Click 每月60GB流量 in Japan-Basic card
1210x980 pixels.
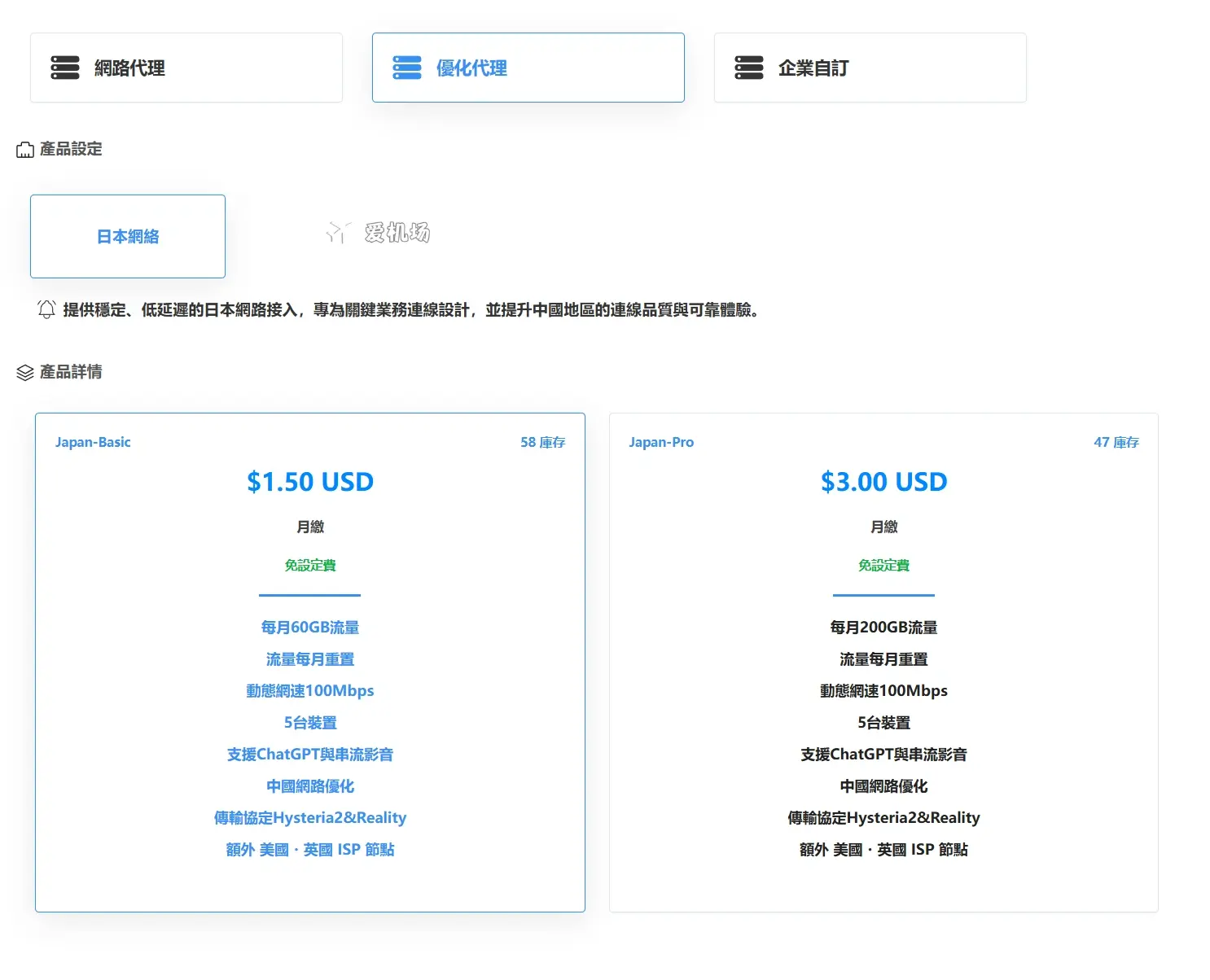pyautogui.click(x=310, y=628)
